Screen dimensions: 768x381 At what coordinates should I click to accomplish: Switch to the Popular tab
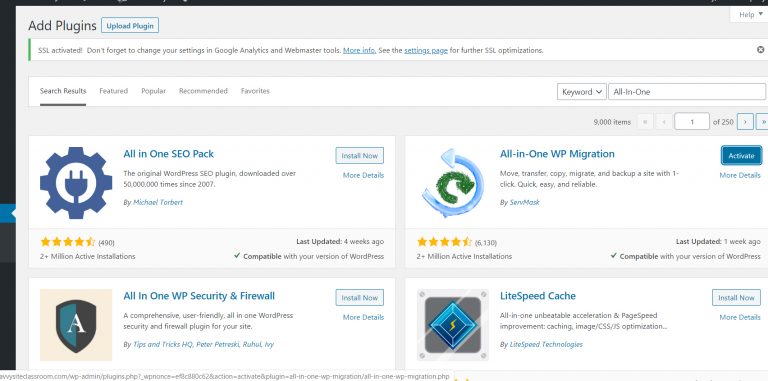[153, 91]
